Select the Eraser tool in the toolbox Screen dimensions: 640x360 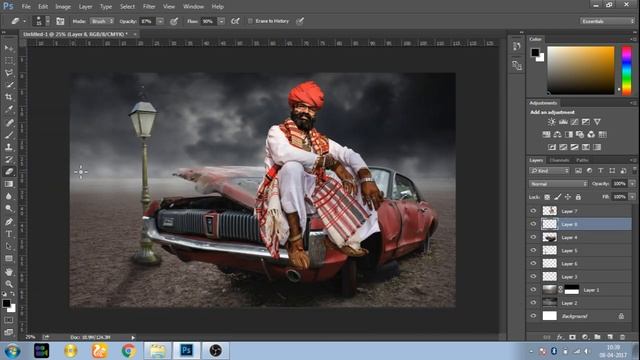click(9, 171)
